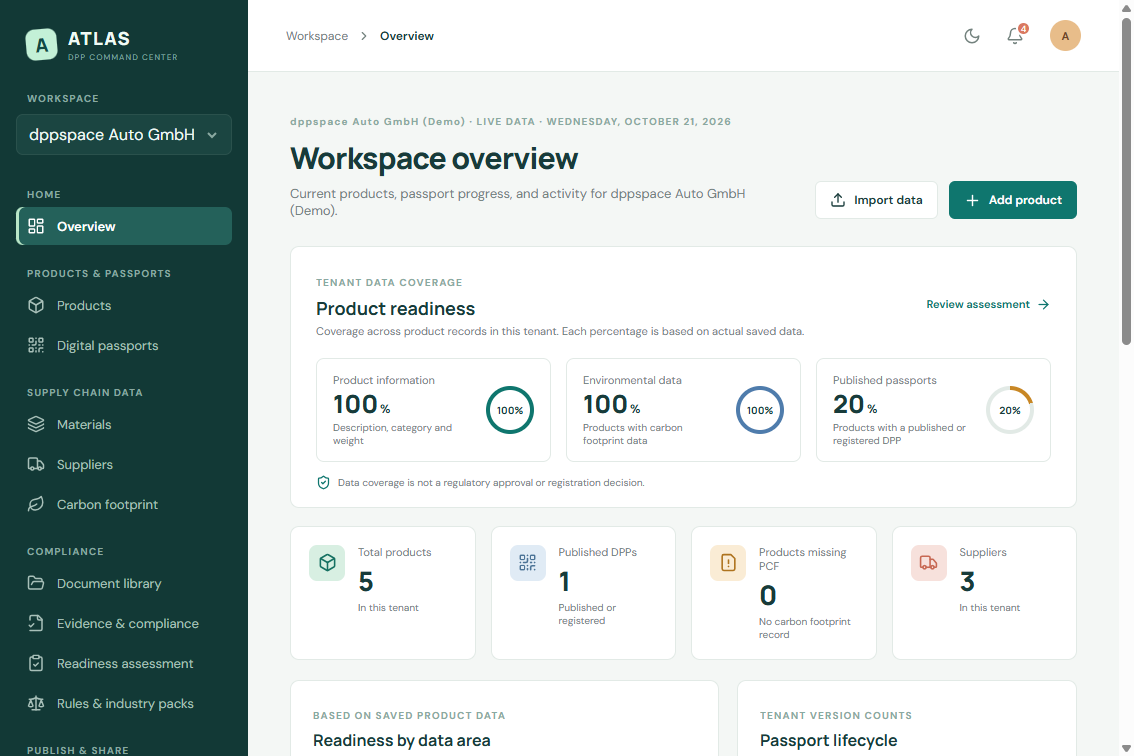Click the Add product button
This screenshot has height=756, width=1134.
[1012, 200]
